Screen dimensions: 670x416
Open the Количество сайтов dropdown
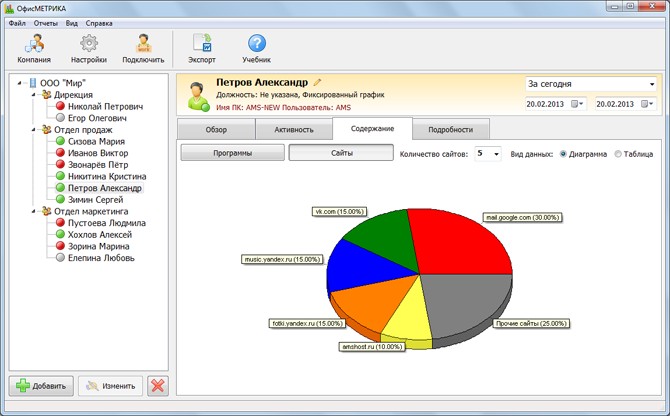click(489, 154)
